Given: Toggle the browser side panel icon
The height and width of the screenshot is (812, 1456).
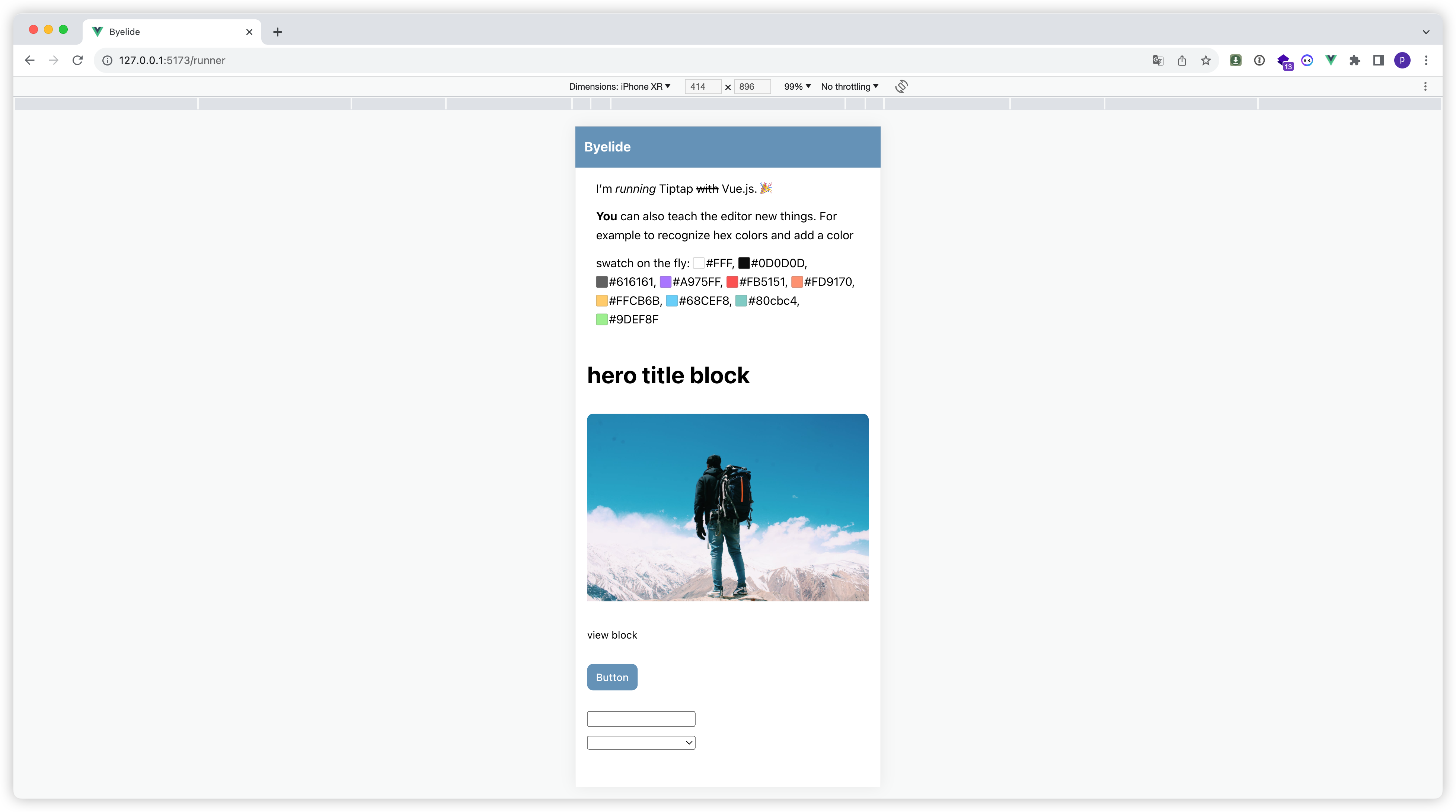Looking at the screenshot, I should click(1379, 60).
